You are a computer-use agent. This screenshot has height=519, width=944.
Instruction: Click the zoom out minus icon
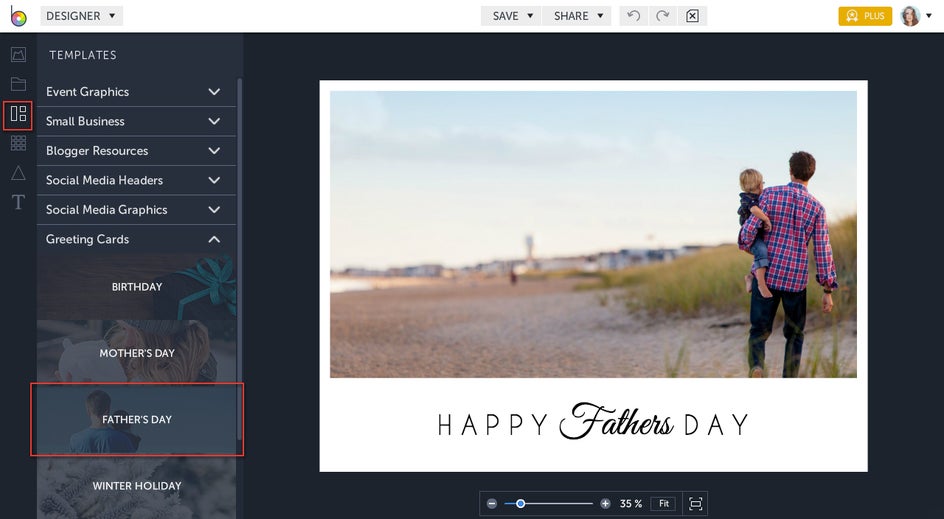click(x=492, y=503)
